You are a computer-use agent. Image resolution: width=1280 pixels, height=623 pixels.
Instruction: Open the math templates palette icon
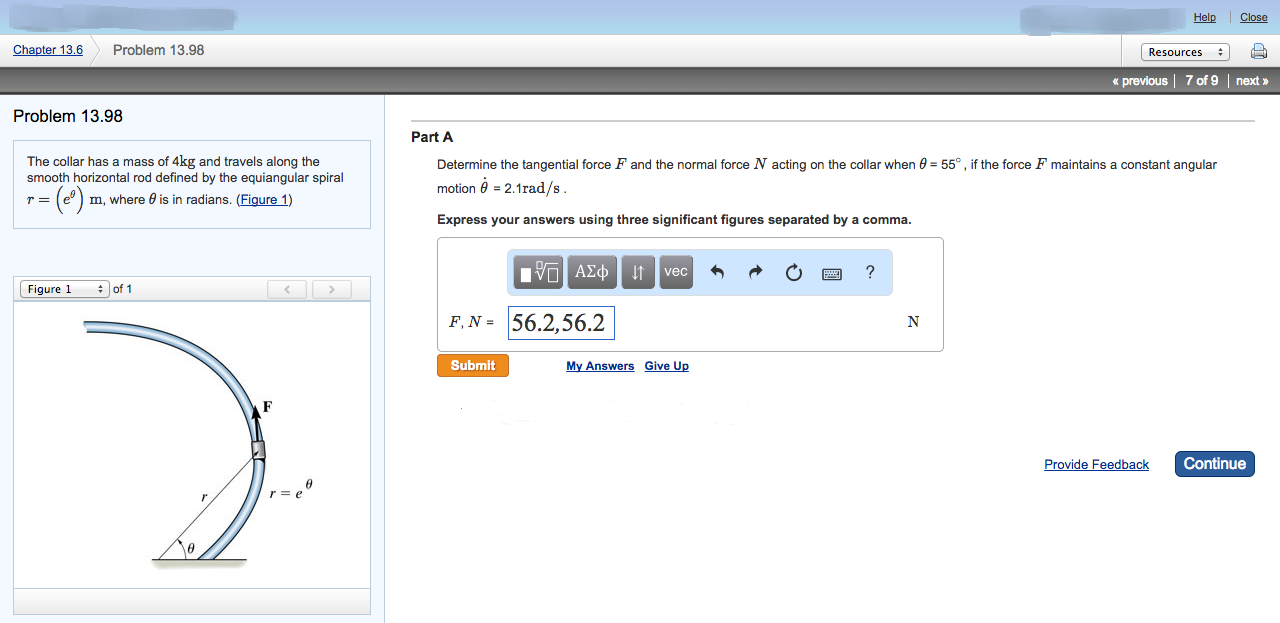click(x=537, y=271)
